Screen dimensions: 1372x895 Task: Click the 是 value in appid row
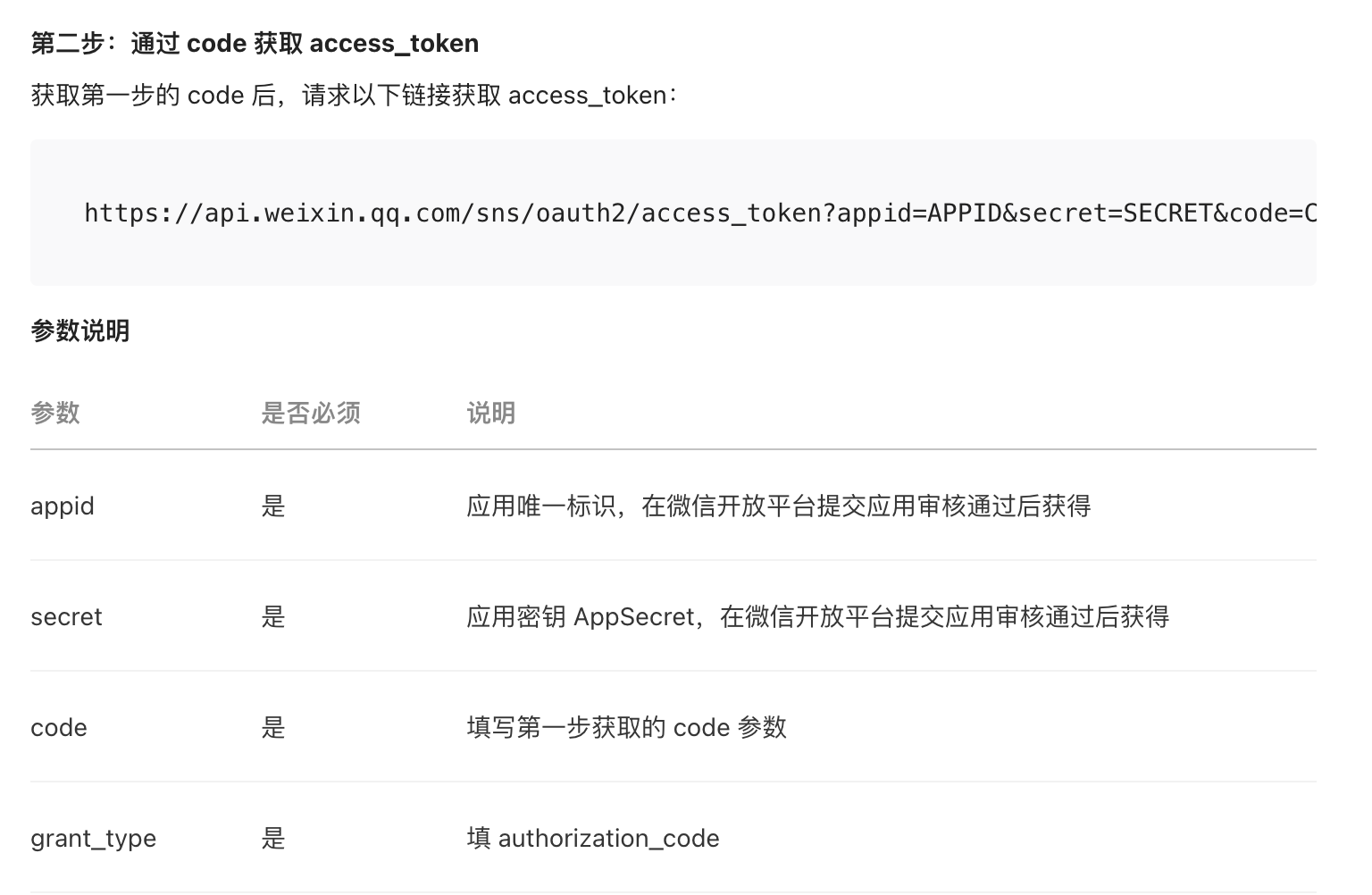pos(273,506)
